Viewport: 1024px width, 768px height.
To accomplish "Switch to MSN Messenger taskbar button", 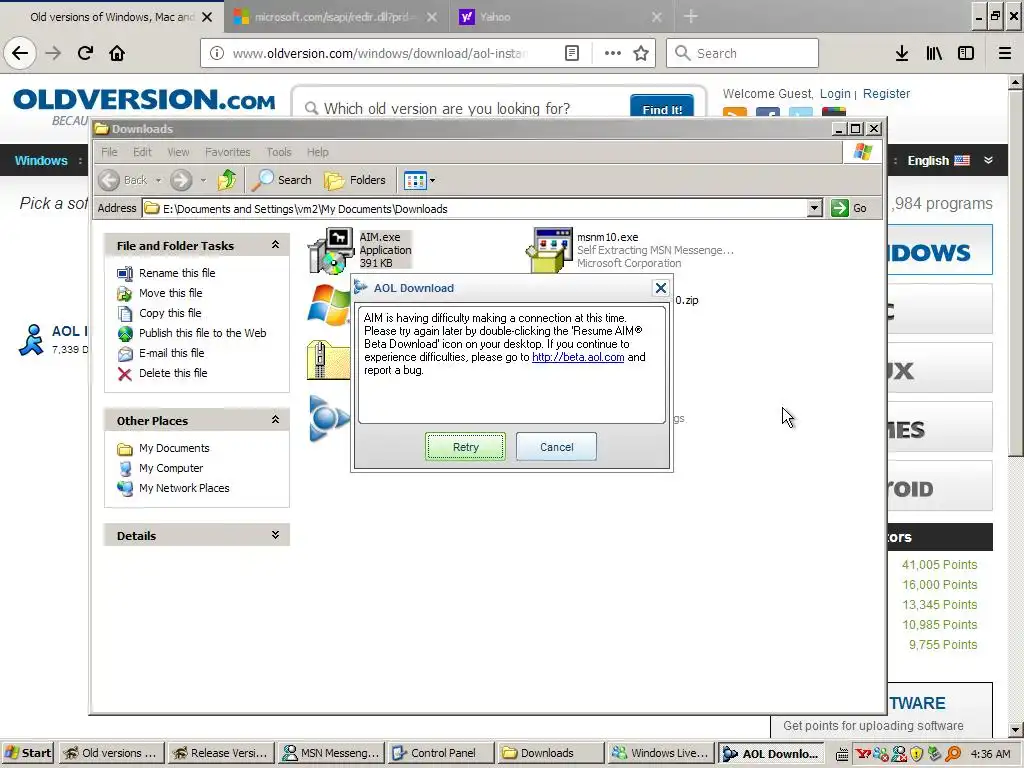I will pos(330,753).
